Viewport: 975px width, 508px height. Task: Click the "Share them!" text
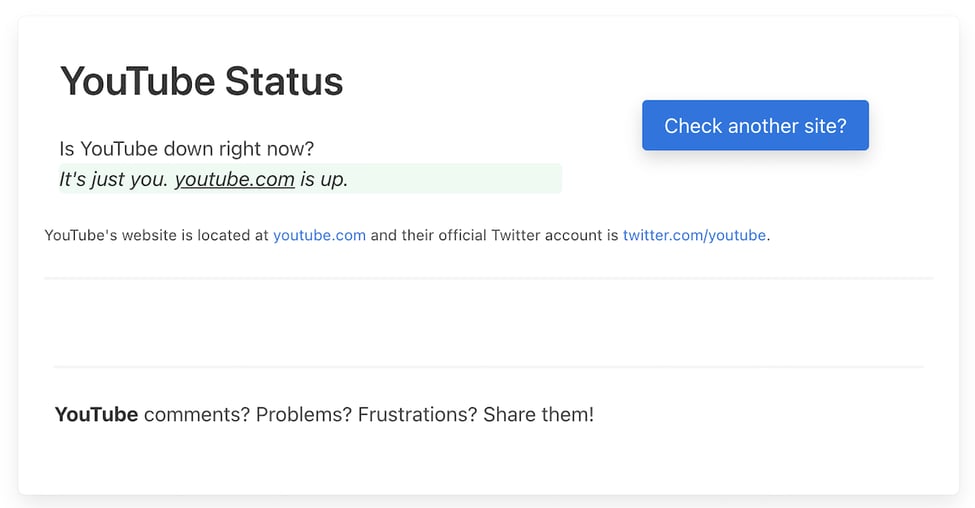[539, 414]
